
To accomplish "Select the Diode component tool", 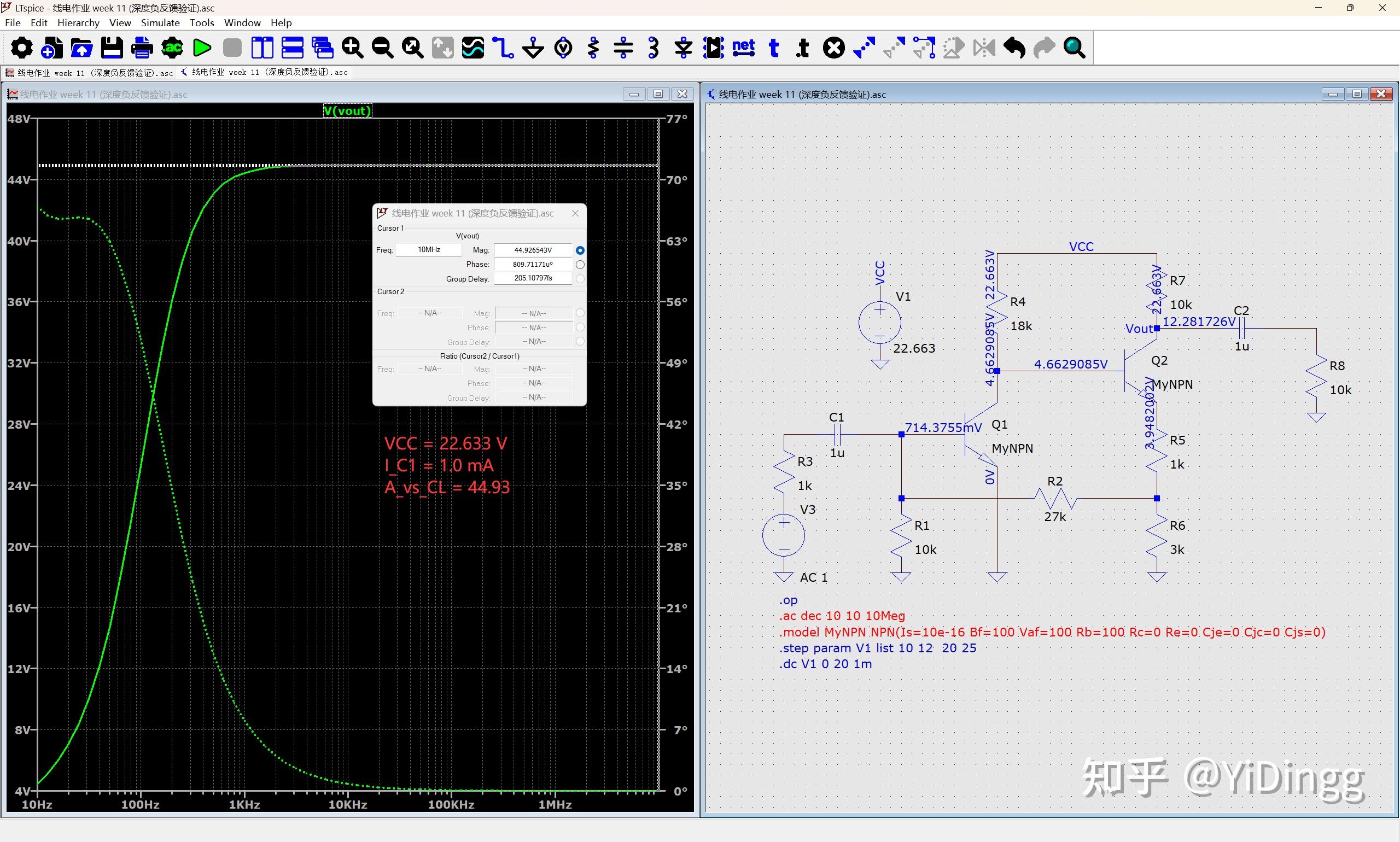I will 683,48.
